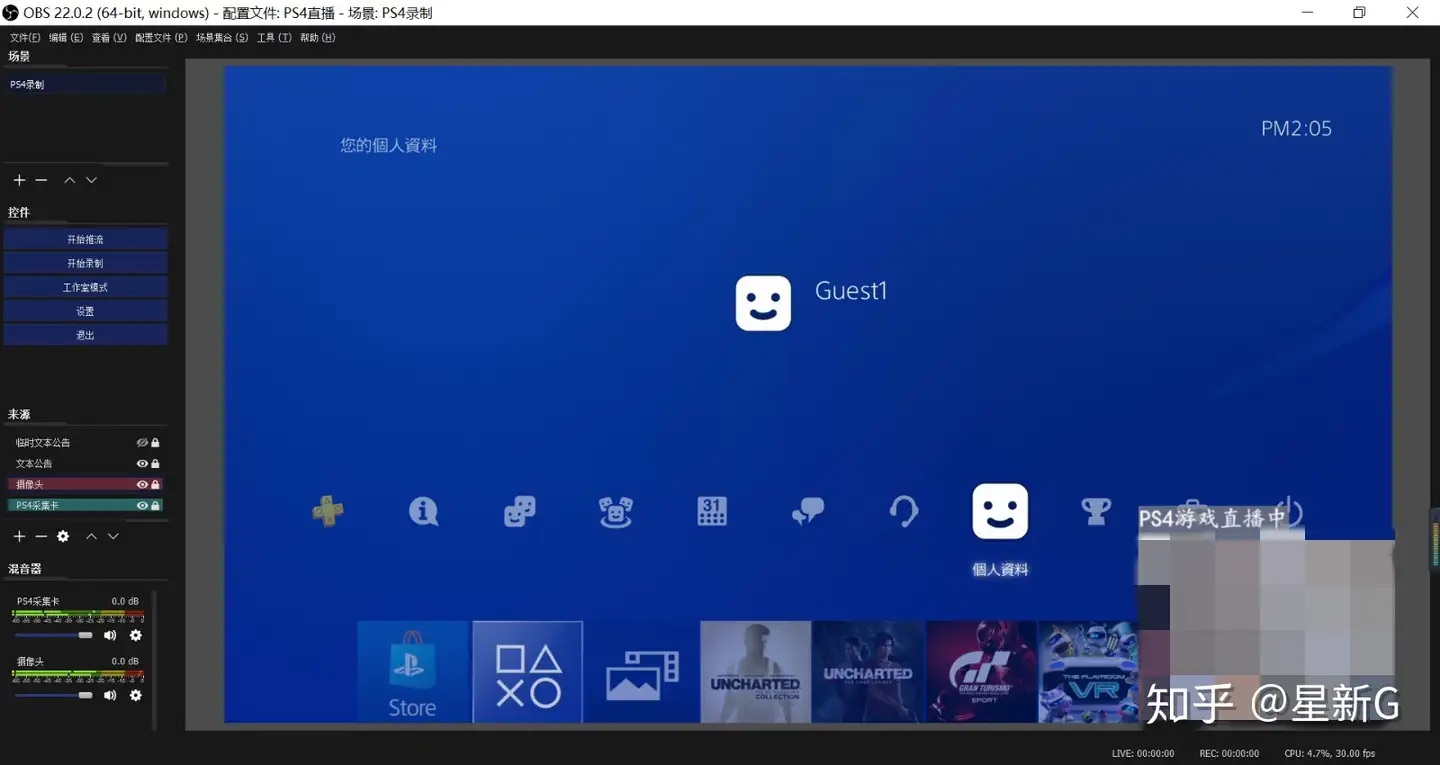Open 查看(V) menu

(109, 37)
